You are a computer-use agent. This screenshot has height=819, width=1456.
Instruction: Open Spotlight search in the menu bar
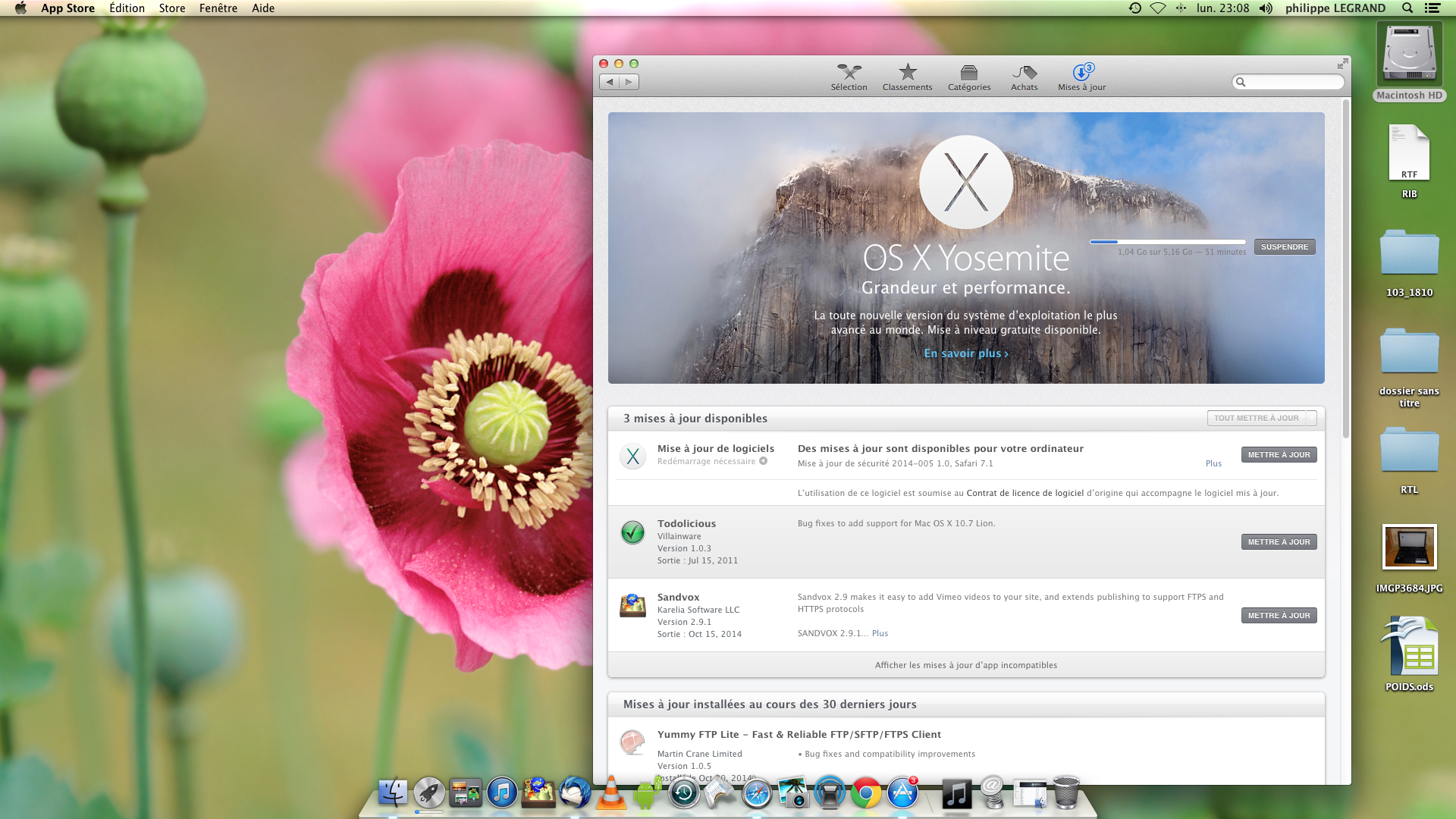pyautogui.click(x=1407, y=8)
